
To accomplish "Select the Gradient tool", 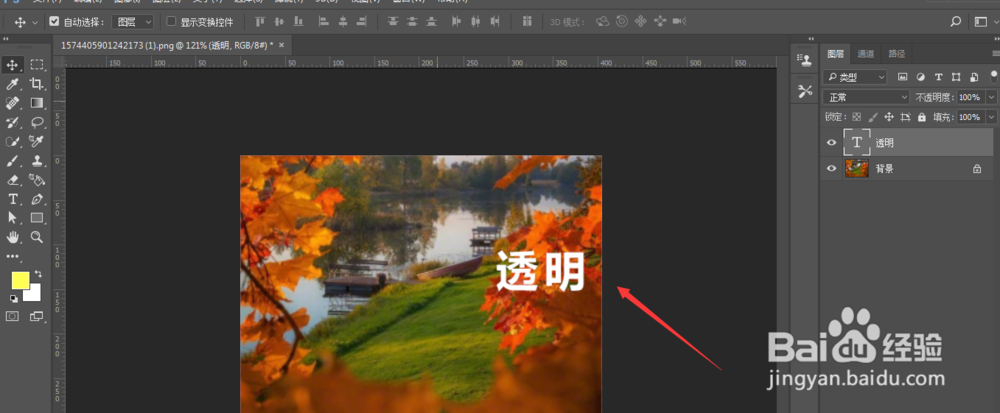I will coord(37,103).
